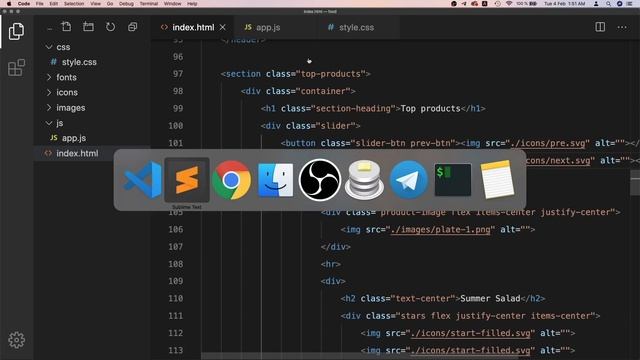Click the Wi-Fi icon in menu bar
This screenshot has width=640, height=360.
(509, 4)
